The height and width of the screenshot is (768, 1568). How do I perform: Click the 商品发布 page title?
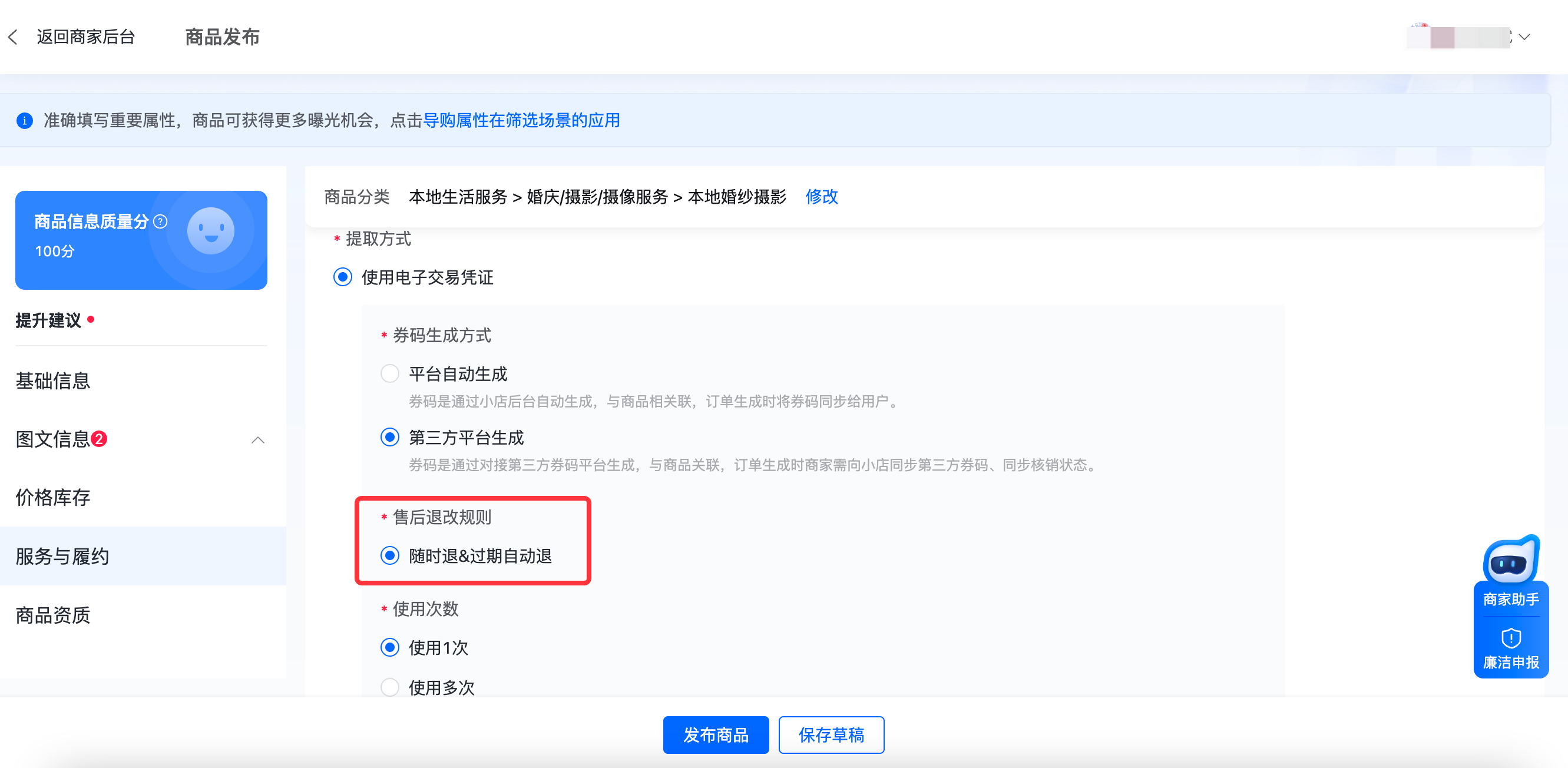coord(222,37)
